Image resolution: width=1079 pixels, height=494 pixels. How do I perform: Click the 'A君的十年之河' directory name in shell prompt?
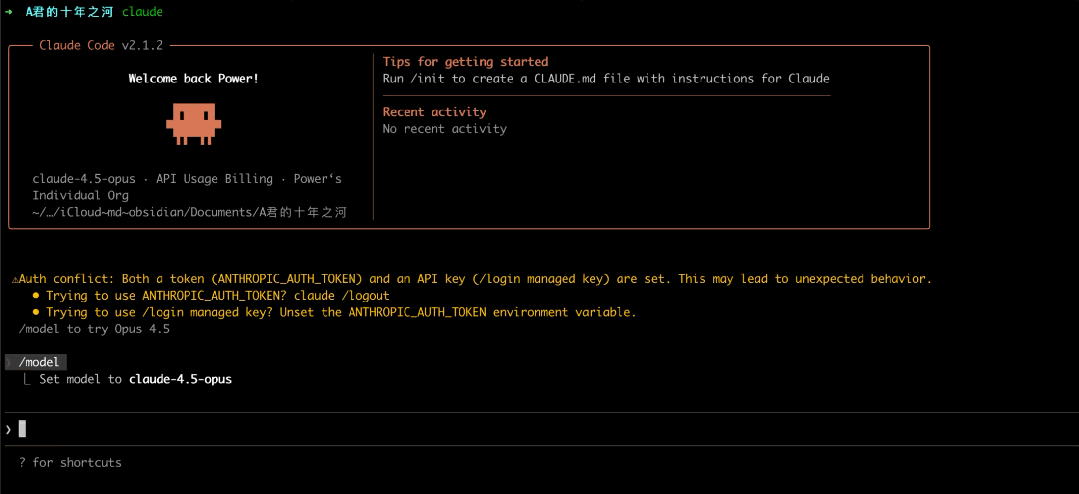[69, 12]
